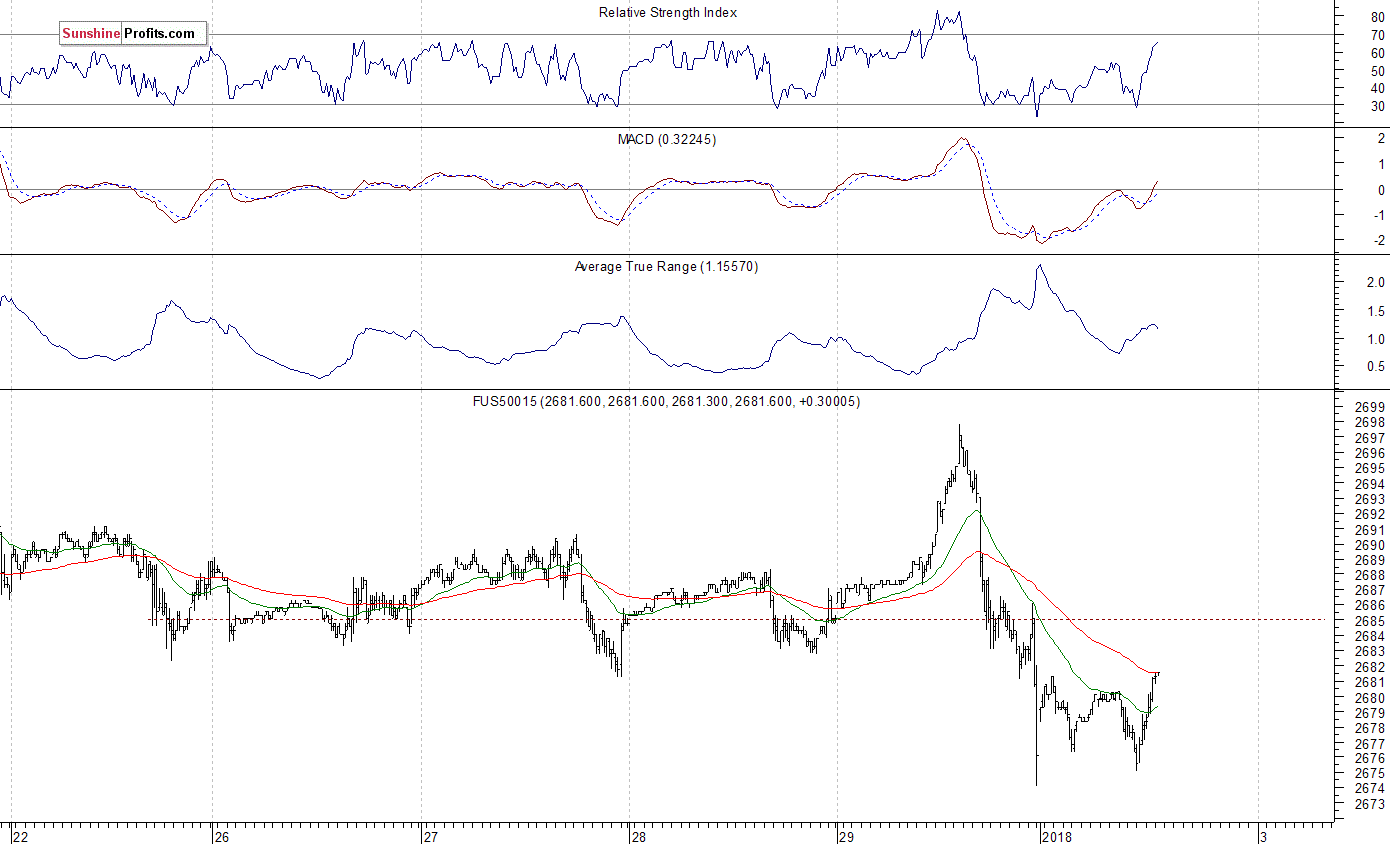Click the MACD axis value 2

click(1381, 138)
